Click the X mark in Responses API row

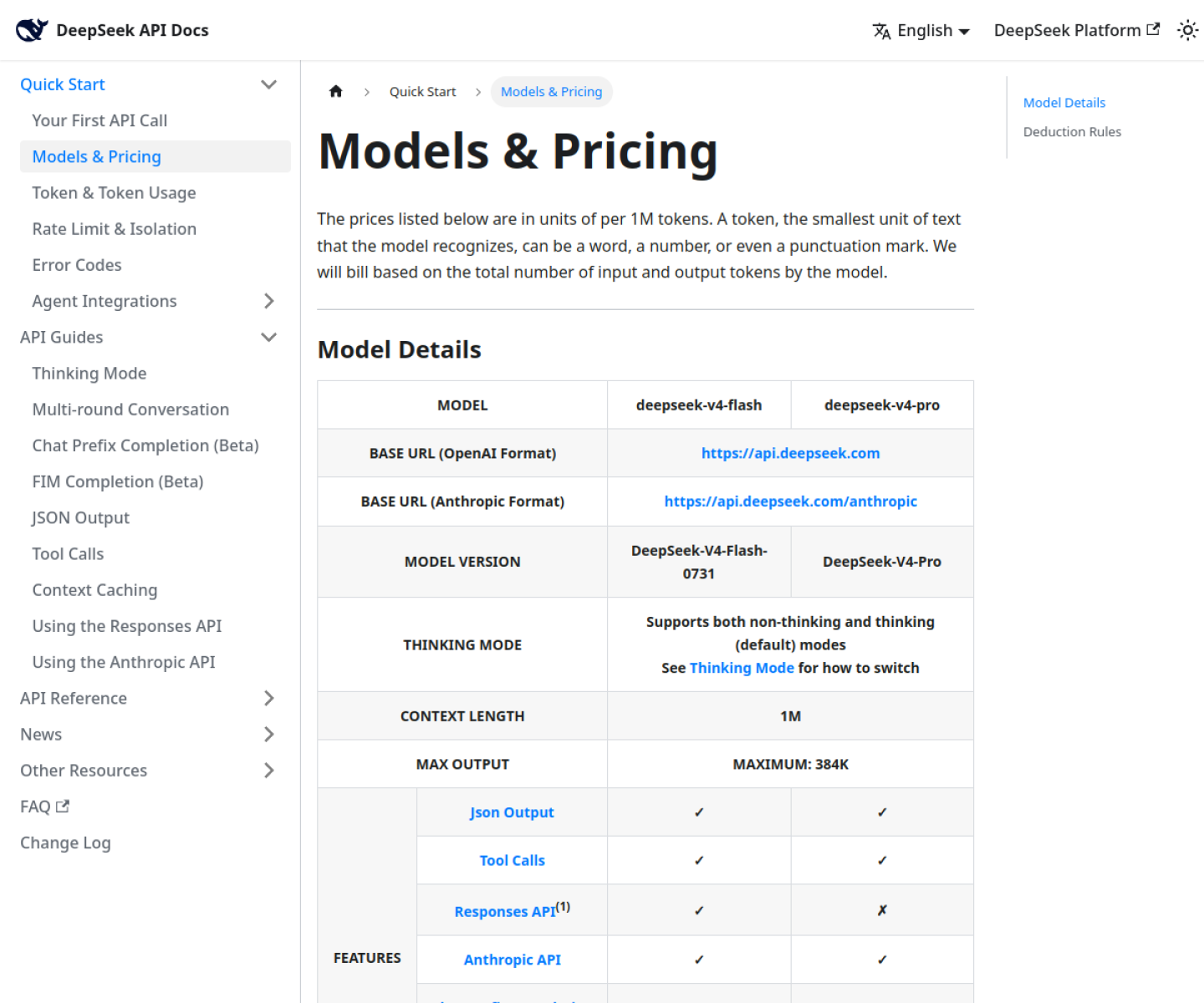[x=882, y=910]
